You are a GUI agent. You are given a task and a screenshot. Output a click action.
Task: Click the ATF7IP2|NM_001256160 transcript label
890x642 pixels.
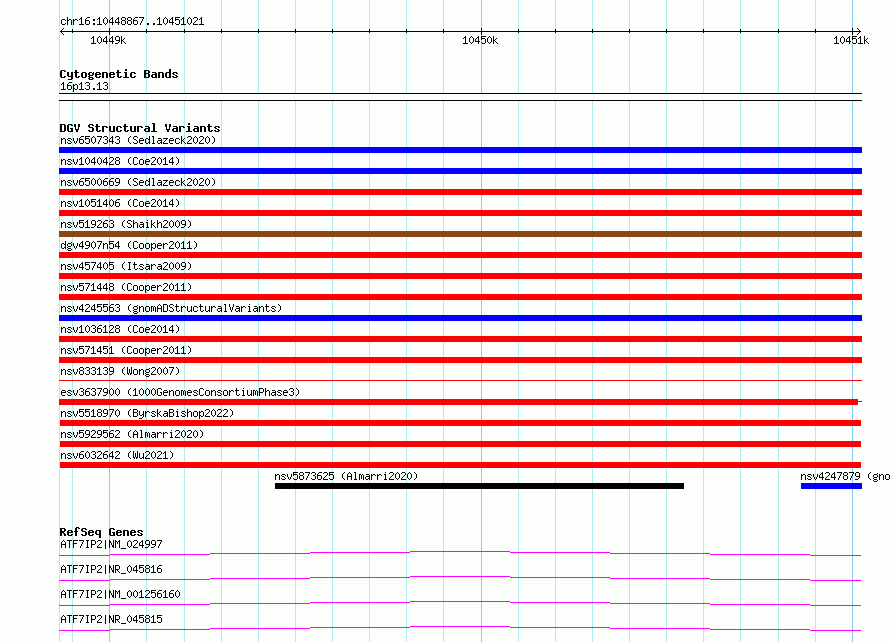(x=120, y=594)
